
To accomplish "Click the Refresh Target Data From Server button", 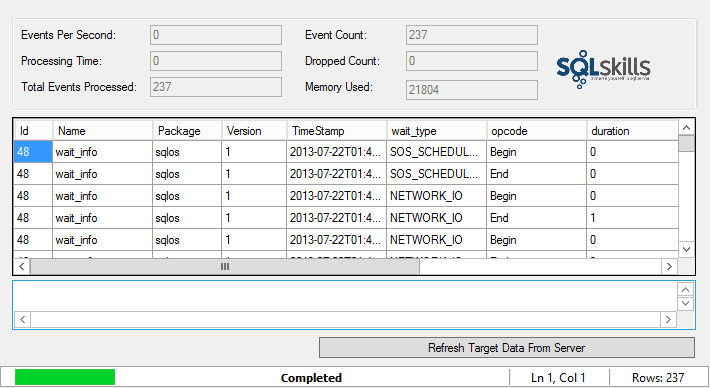I will (507, 347).
